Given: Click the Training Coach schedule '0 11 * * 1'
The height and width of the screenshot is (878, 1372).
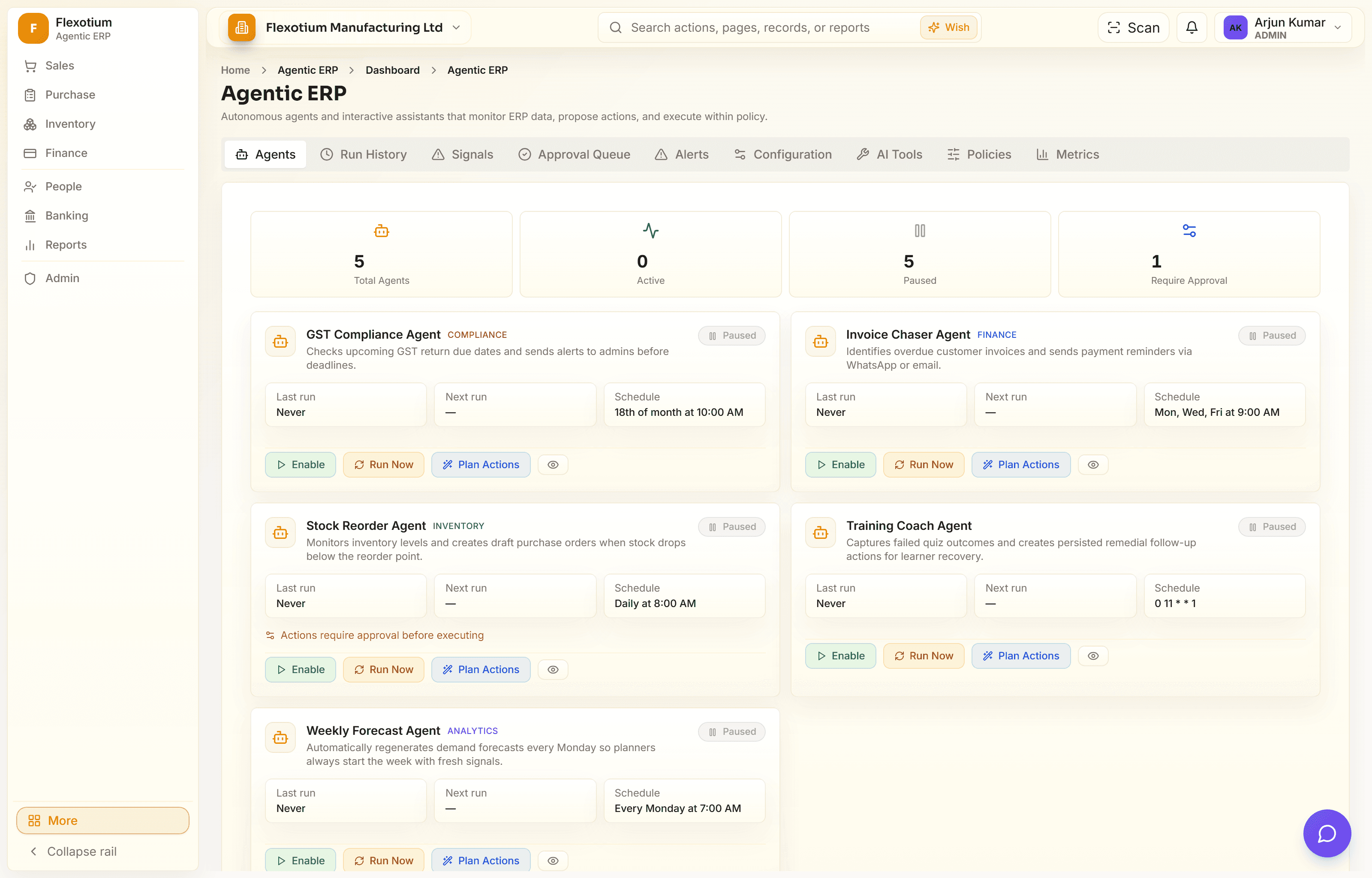Looking at the screenshot, I should 1175,603.
